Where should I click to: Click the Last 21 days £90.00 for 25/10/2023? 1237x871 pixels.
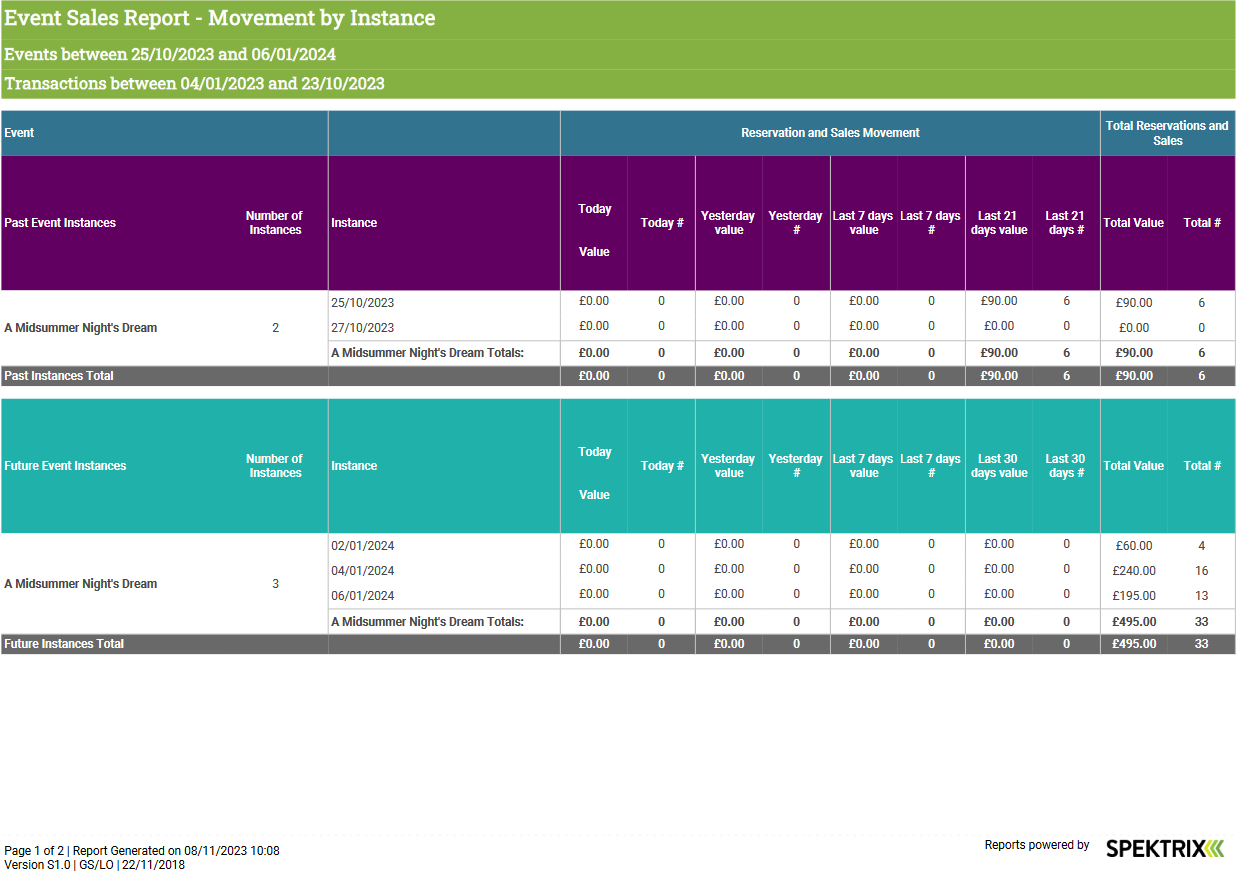click(999, 301)
